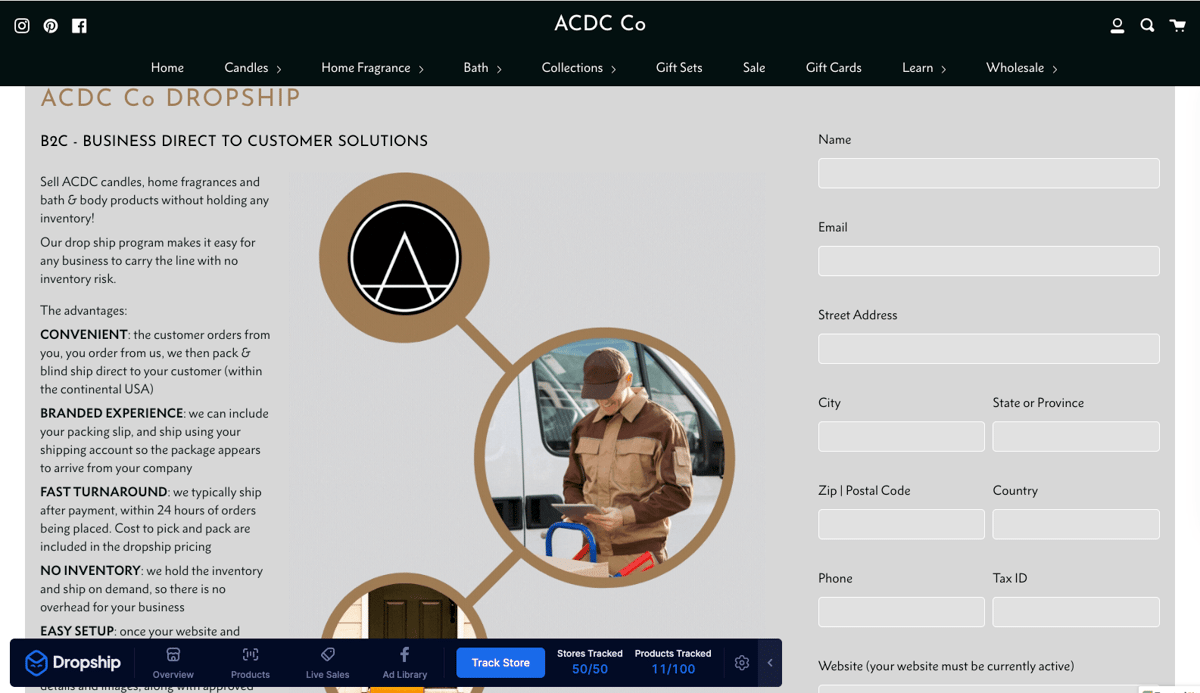
Task: Open the account profile icon
Action: pyautogui.click(x=1117, y=26)
